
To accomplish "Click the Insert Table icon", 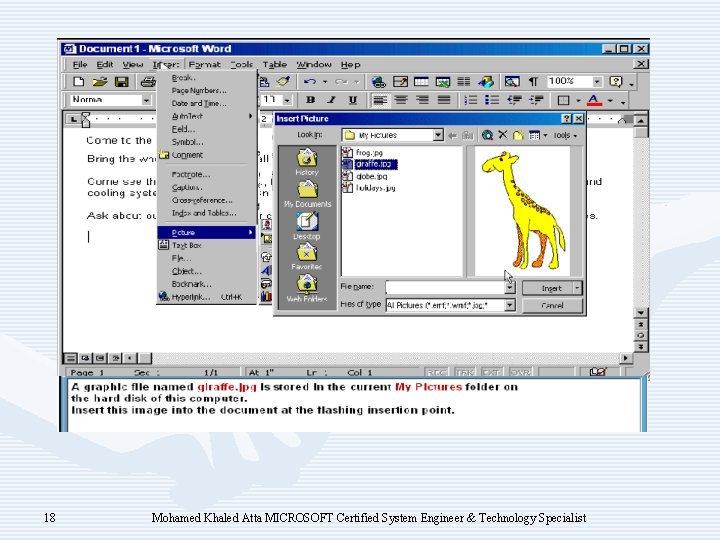I will click(421, 82).
